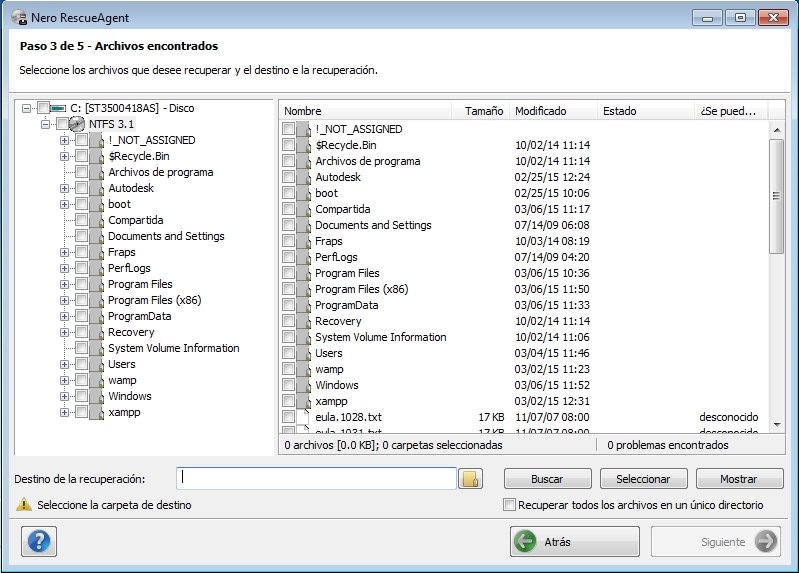Sort by Tamaño column header
The height and width of the screenshot is (573, 799).
[481, 111]
